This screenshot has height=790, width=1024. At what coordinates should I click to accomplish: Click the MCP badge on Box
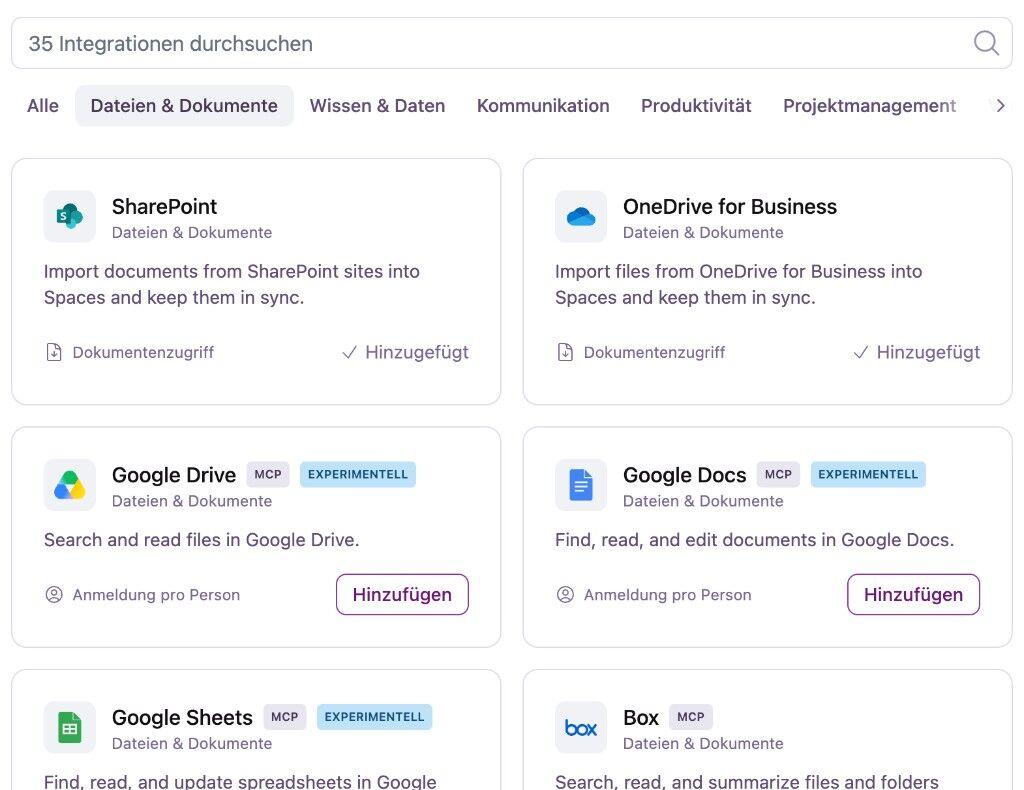(691, 717)
